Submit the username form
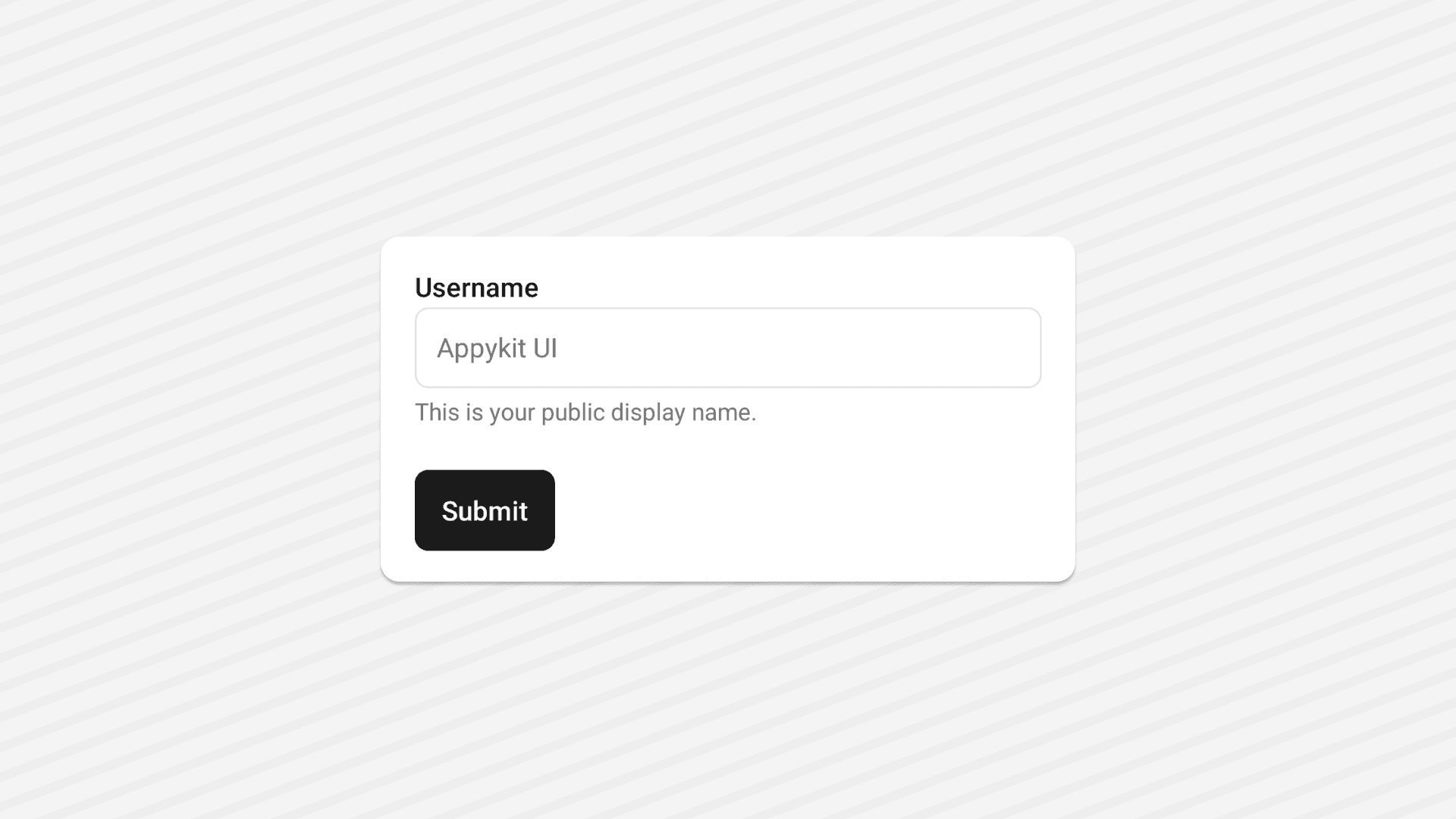Screen dimensions: 1456x819 point(485,510)
